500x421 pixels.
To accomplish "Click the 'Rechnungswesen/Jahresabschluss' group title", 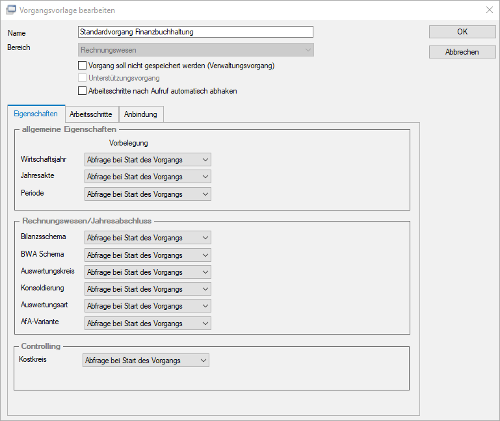I will [x=87, y=221].
